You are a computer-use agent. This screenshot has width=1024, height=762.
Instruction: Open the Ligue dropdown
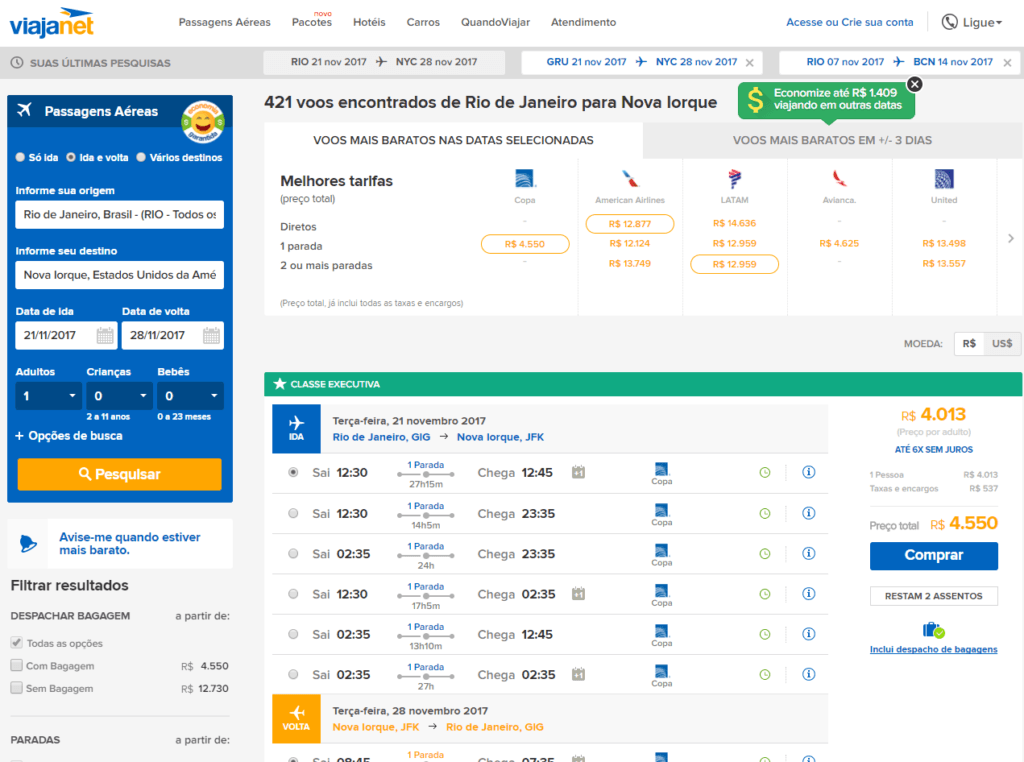pyautogui.click(x=982, y=22)
